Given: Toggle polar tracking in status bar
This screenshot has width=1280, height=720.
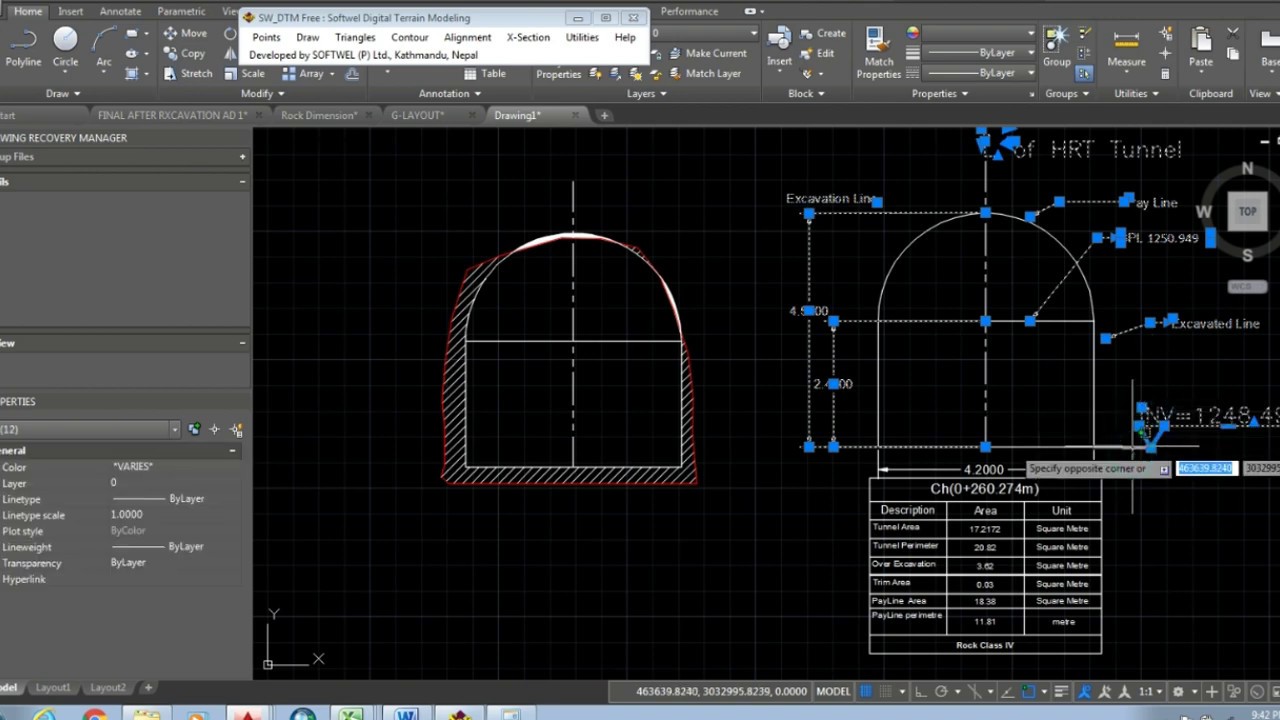Looking at the screenshot, I should 941,691.
